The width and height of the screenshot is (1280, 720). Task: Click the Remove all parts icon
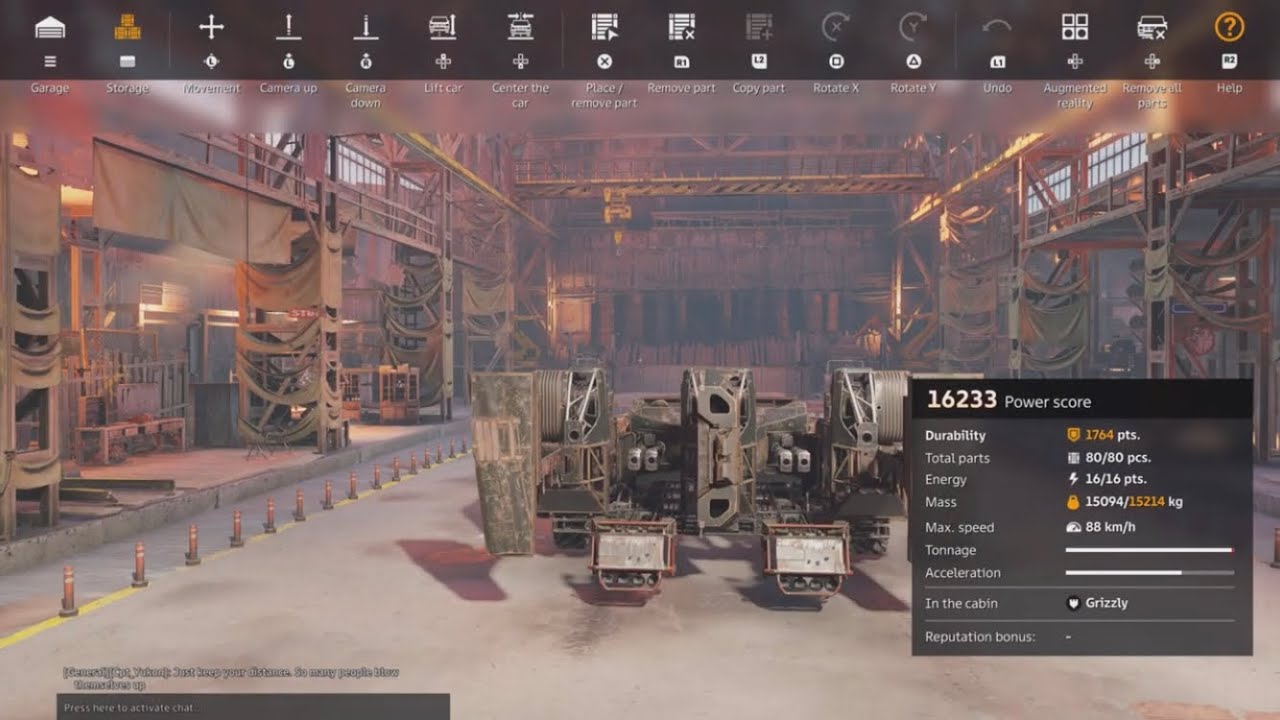click(1152, 27)
